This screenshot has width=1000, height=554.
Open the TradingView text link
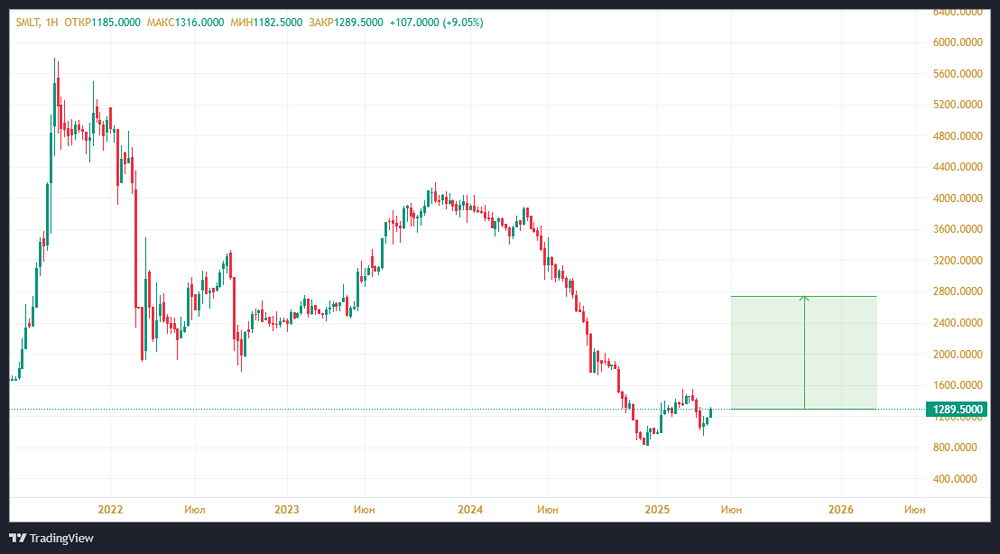[x=62, y=538]
